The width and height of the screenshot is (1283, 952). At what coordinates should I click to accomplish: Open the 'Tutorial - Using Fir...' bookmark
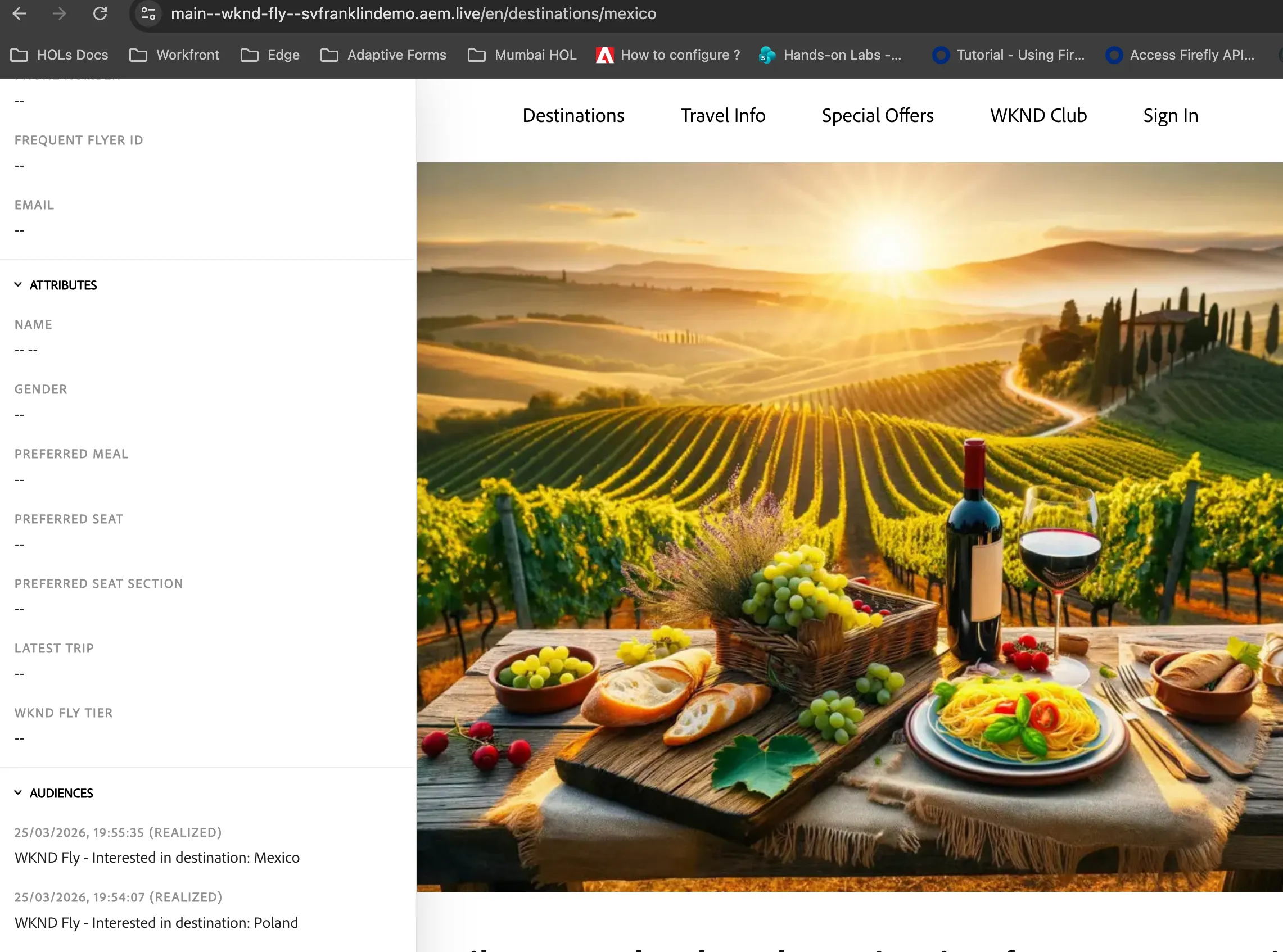pyautogui.click(x=1009, y=55)
